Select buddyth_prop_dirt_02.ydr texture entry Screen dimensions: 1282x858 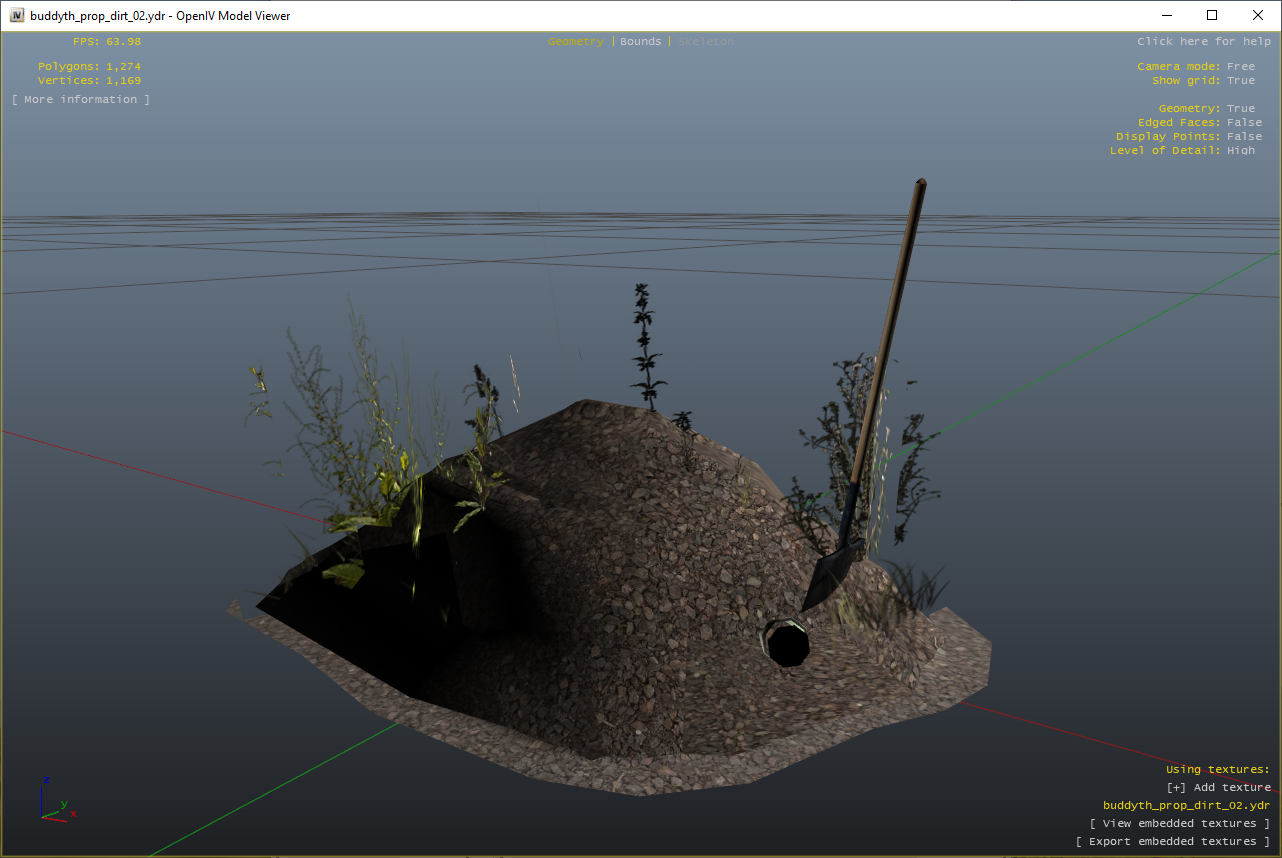tap(1186, 806)
